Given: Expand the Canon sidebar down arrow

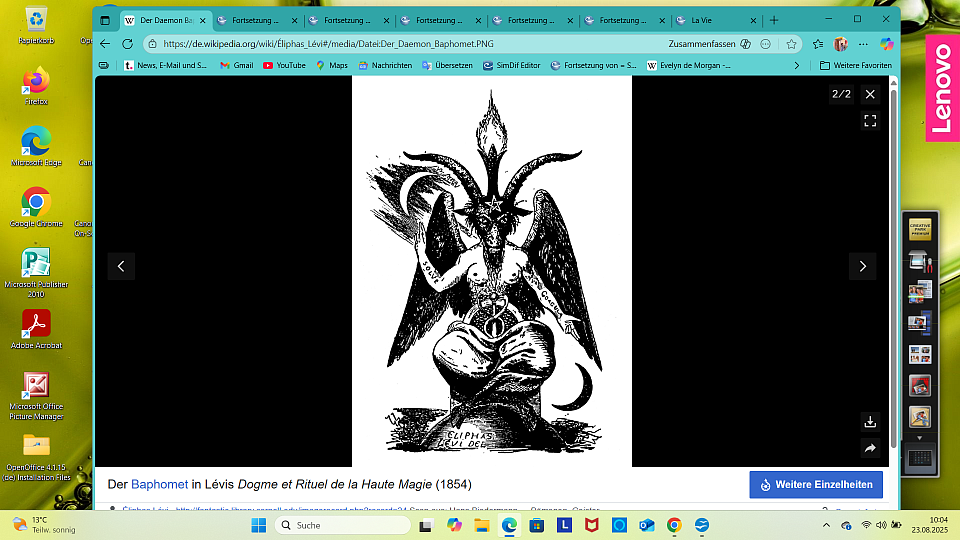Looking at the screenshot, I should click(920, 438).
